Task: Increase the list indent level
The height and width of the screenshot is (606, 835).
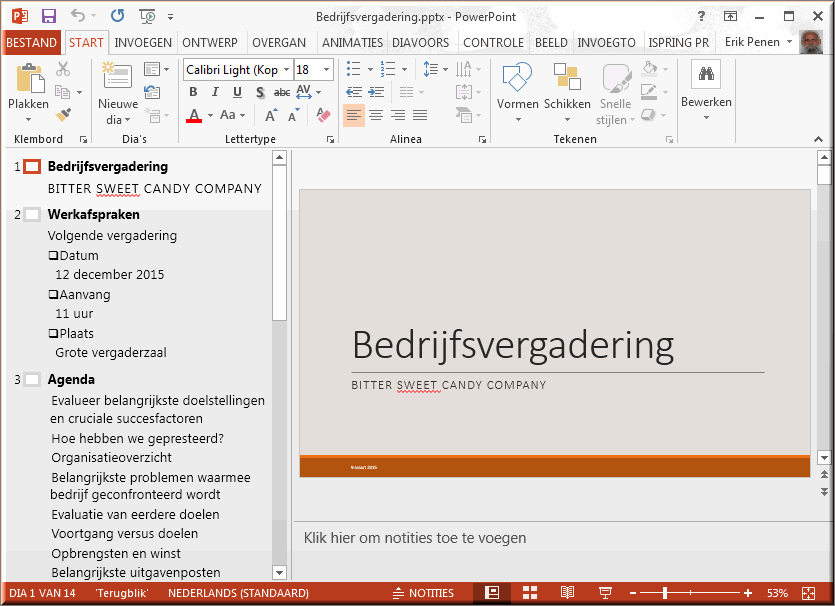Action: point(376,92)
